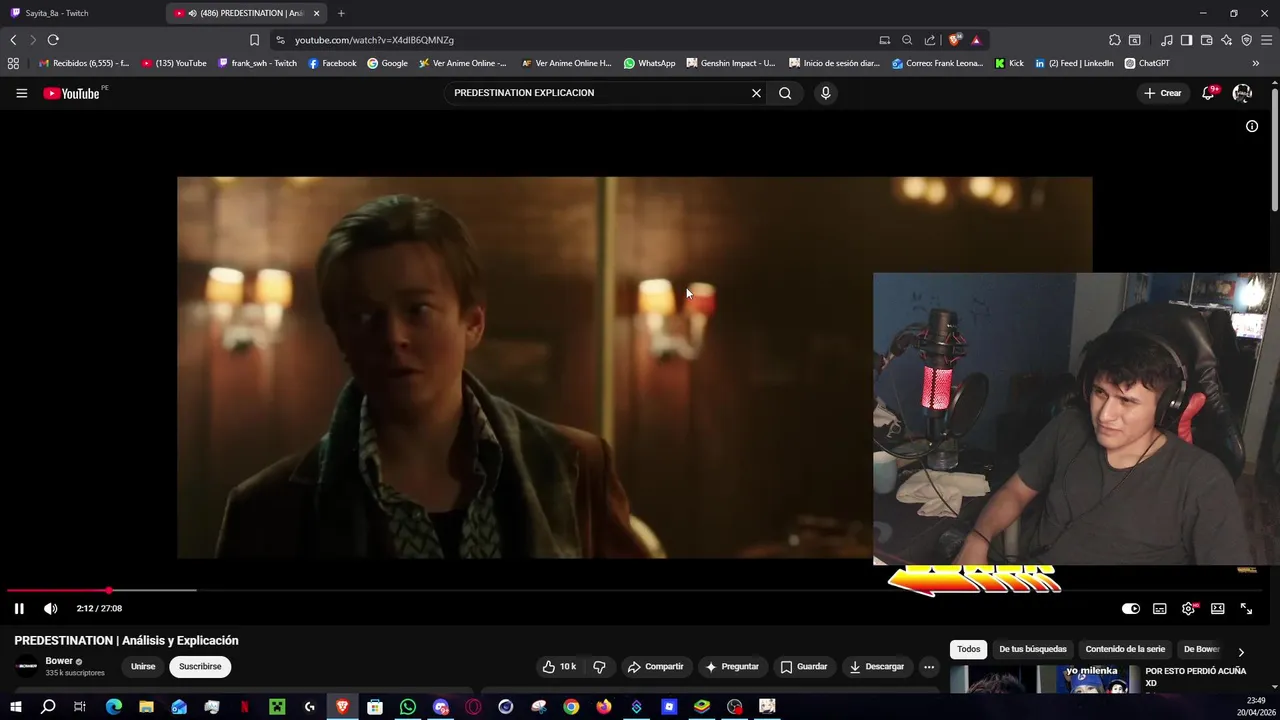Dislike the video
Image resolution: width=1280 pixels, height=720 pixels.
tap(599, 666)
